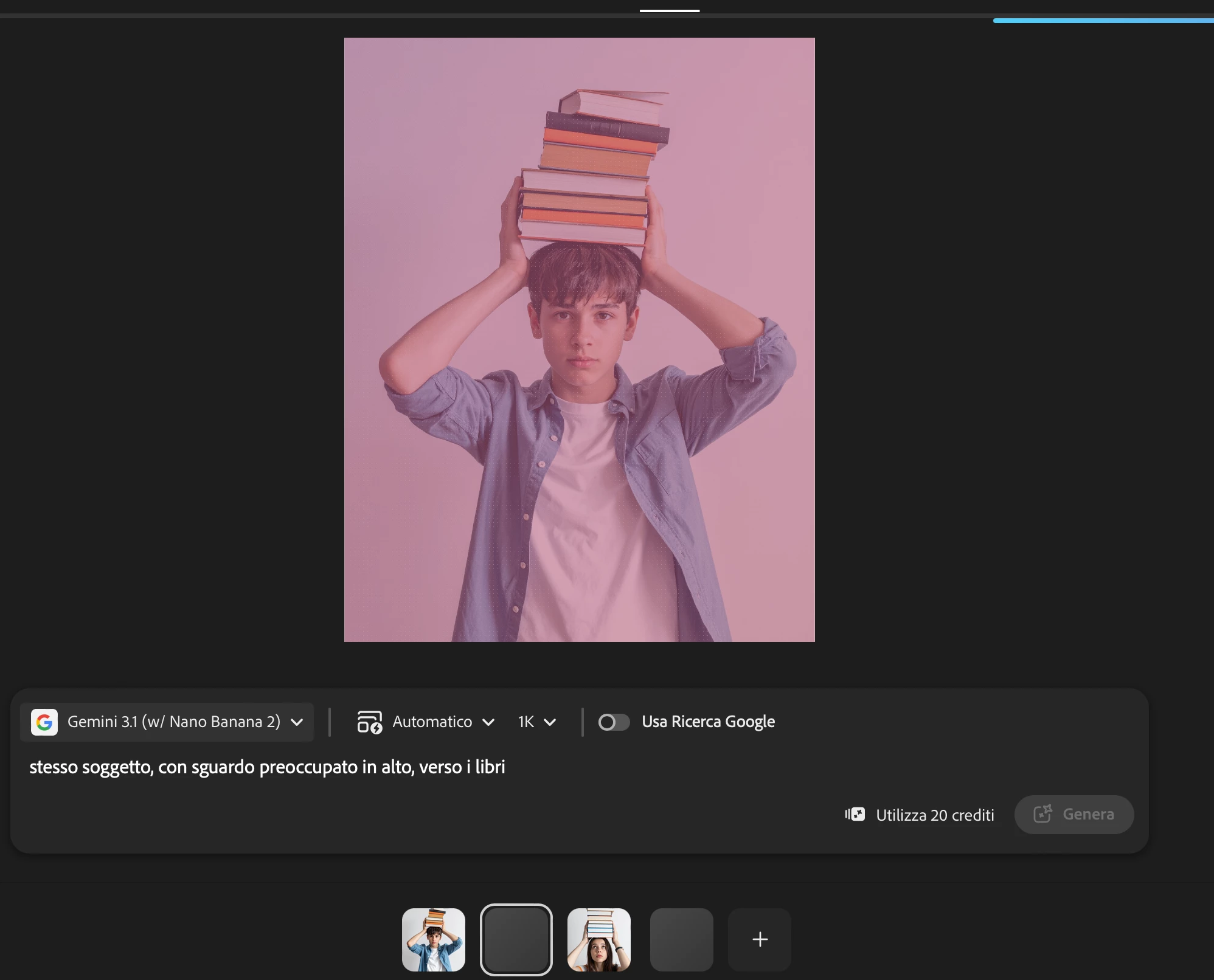This screenshot has width=1214, height=980.
Task: Click the Utilizza 20 crediti label
Action: click(x=935, y=815)
